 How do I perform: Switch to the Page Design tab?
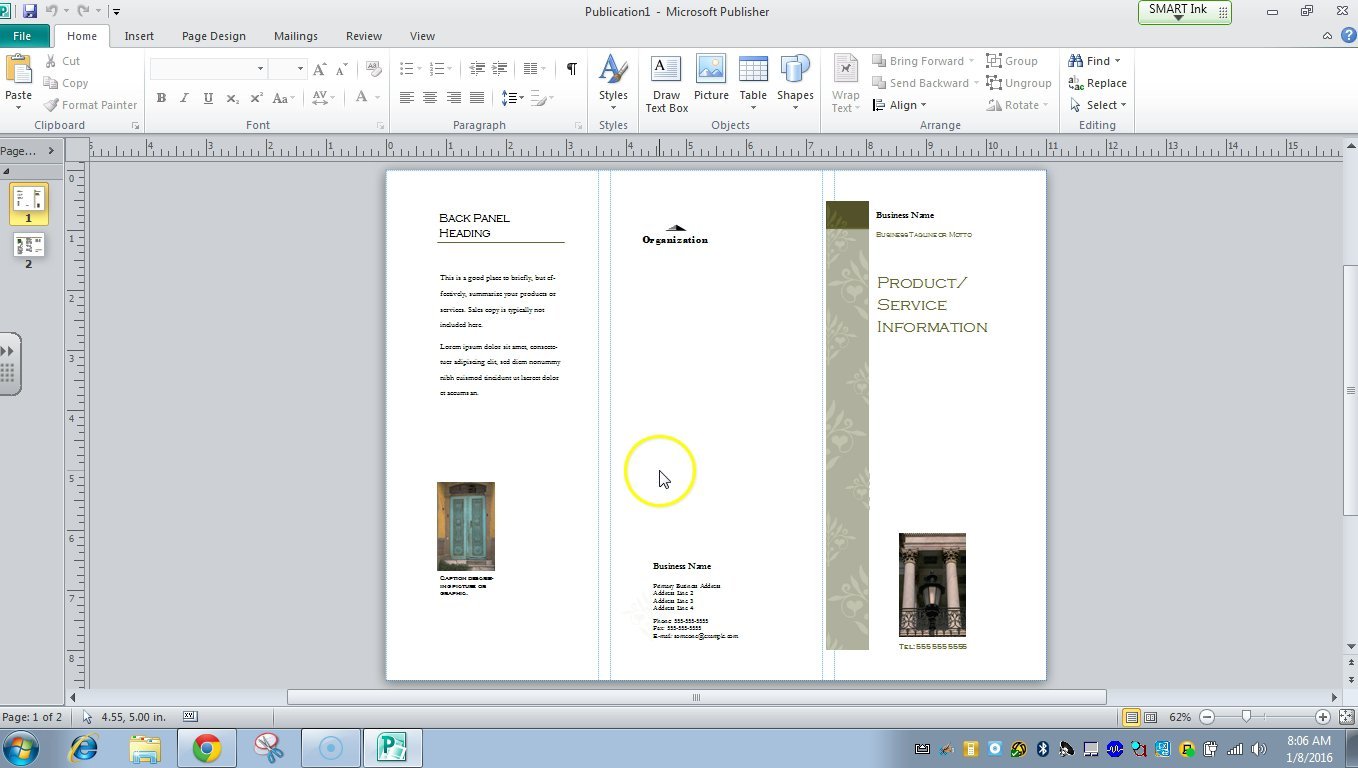coord(213,36)
